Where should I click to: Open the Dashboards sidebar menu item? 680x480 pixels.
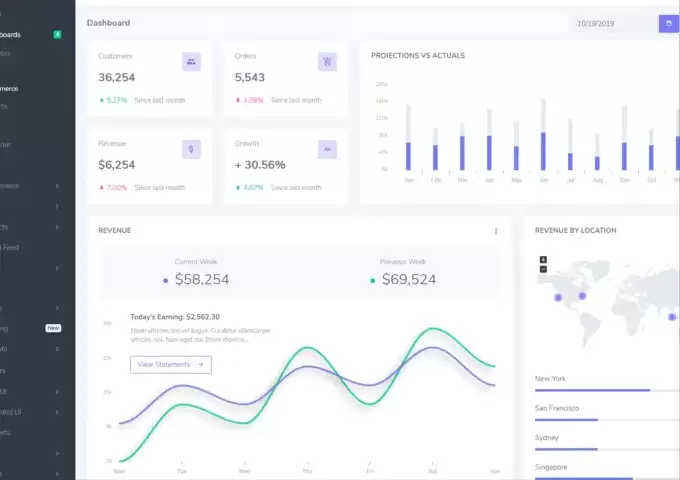click(x=18, y=34)
